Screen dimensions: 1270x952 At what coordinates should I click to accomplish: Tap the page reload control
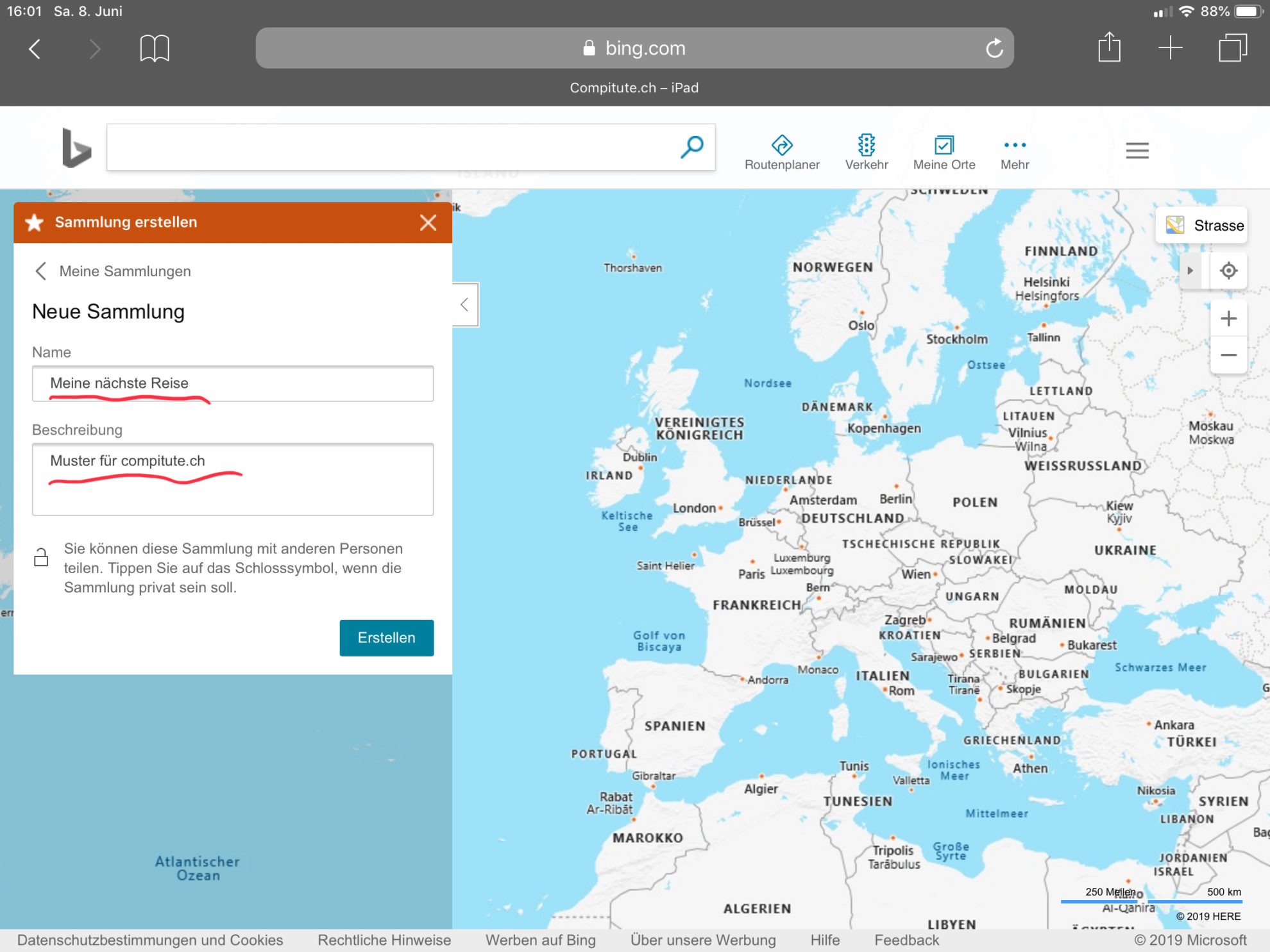click(x=994, y=47)
